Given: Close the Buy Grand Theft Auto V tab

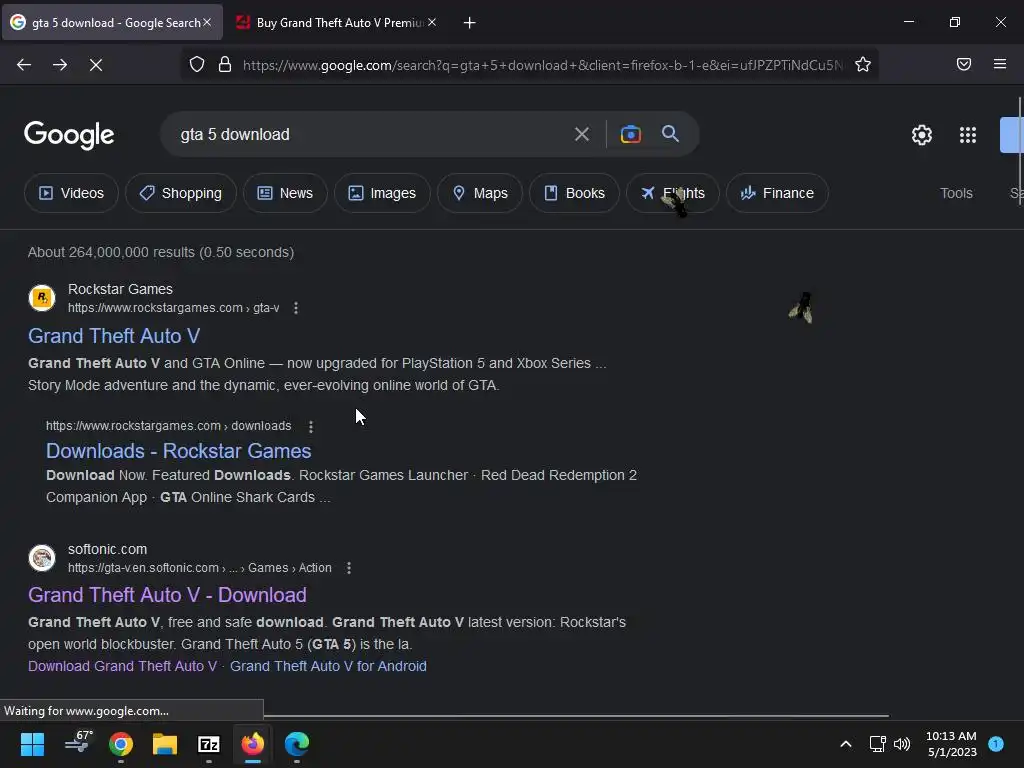Looking at the screenshot, I should coord(432,22).
